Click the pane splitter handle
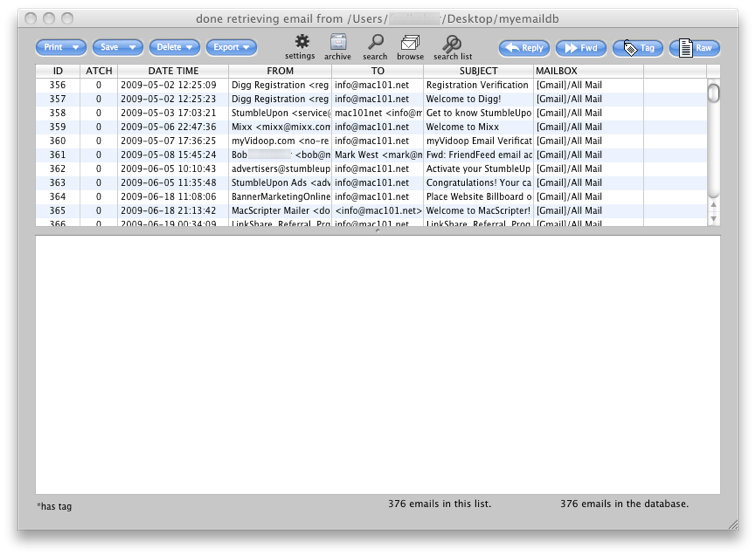756x556 pixels. tap(378, 231)
